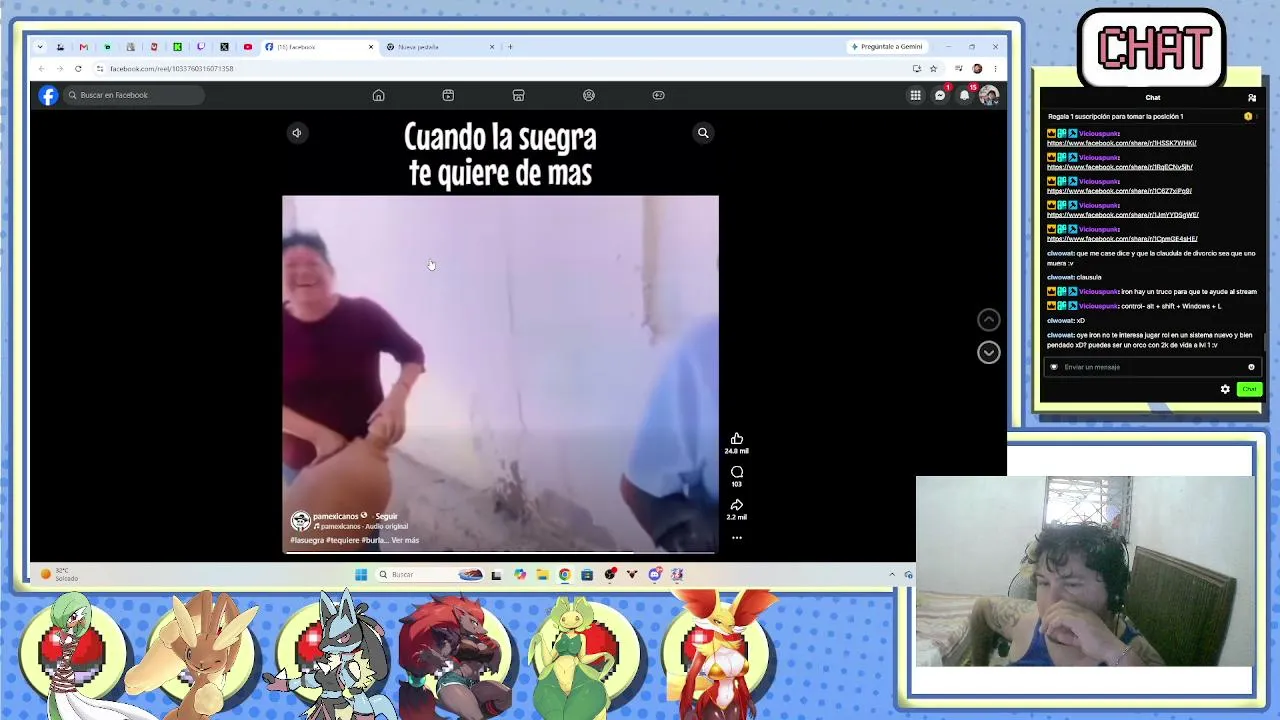
Task: Open the share link ending in 1HSSK7WHKI
Action: coord(1122,143)
